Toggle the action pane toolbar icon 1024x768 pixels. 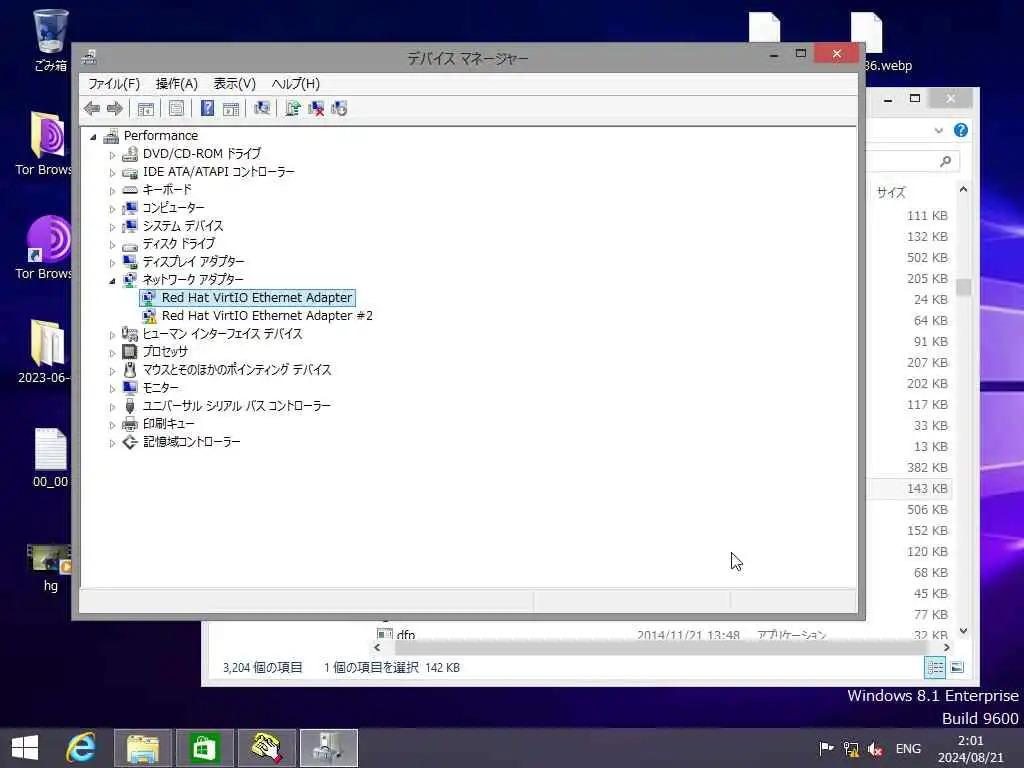pyautogui.click(x=231, y=108)
